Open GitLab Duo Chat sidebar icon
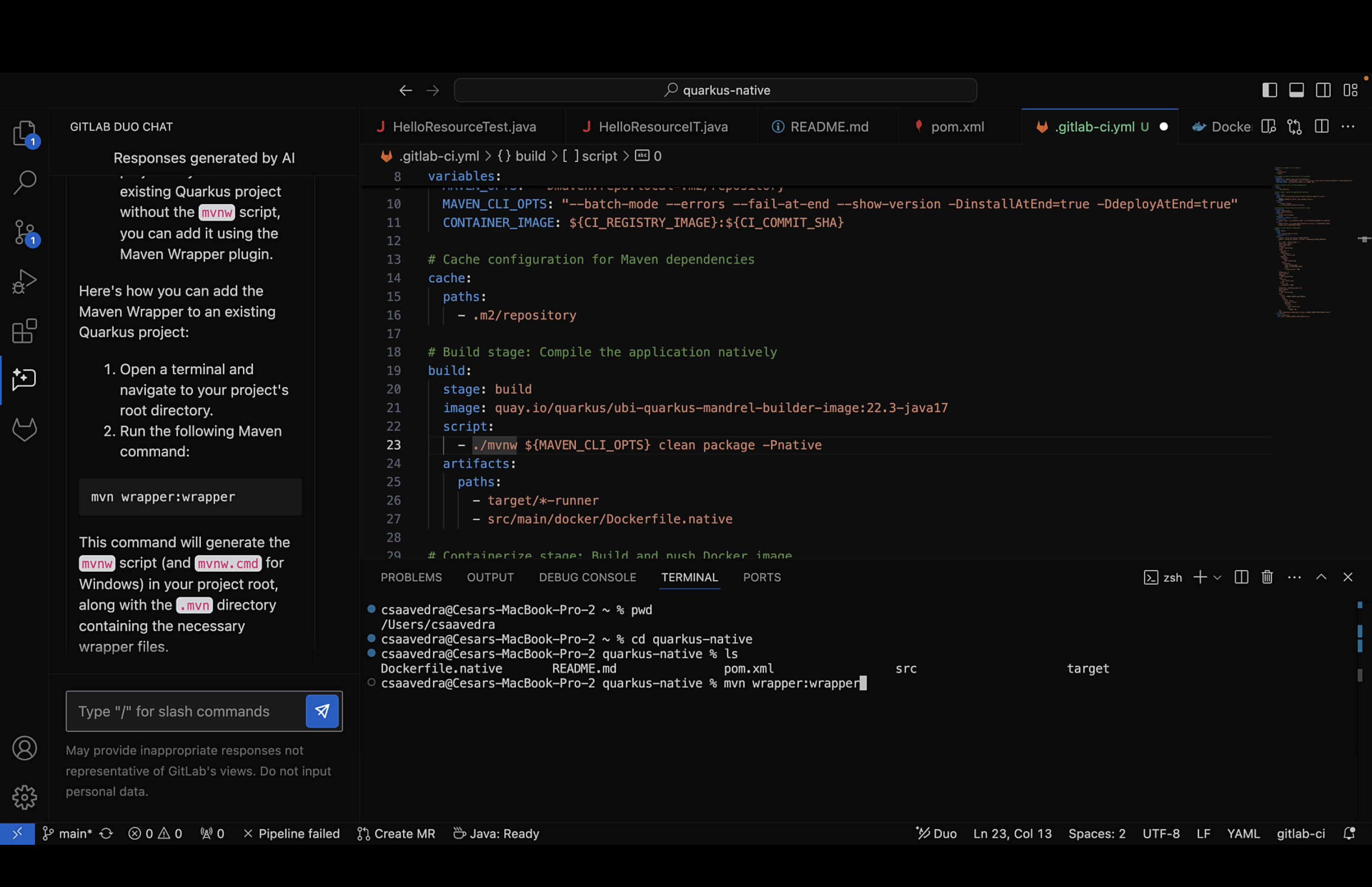 tap(24, 380)
